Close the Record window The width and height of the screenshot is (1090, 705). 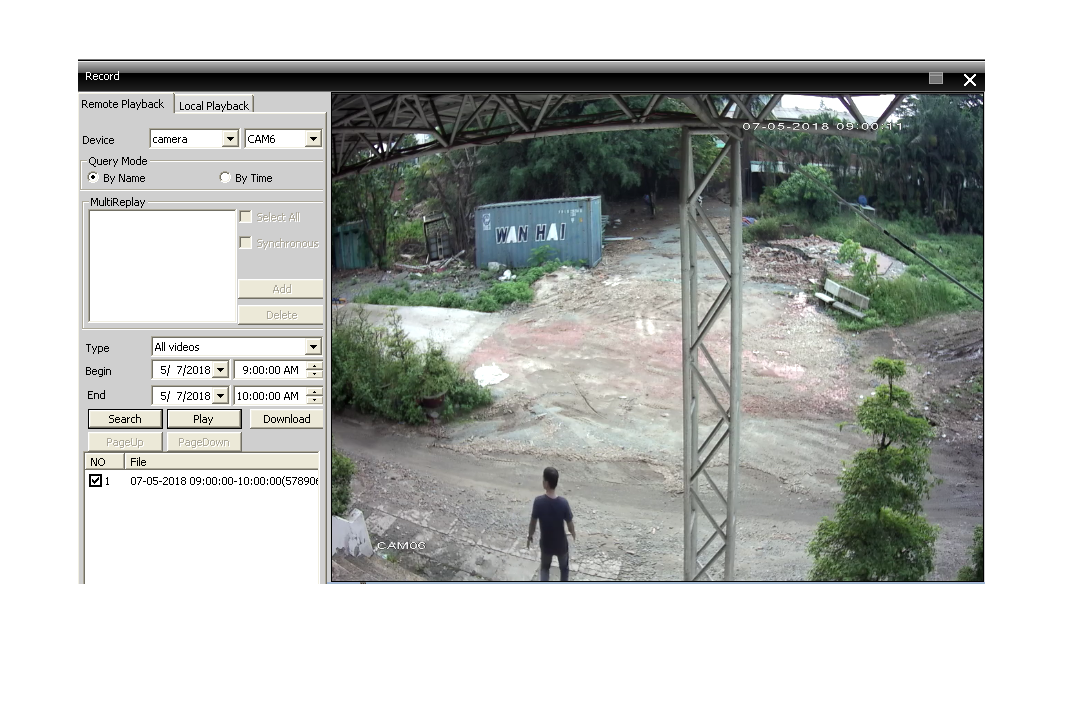pos(969,80)
